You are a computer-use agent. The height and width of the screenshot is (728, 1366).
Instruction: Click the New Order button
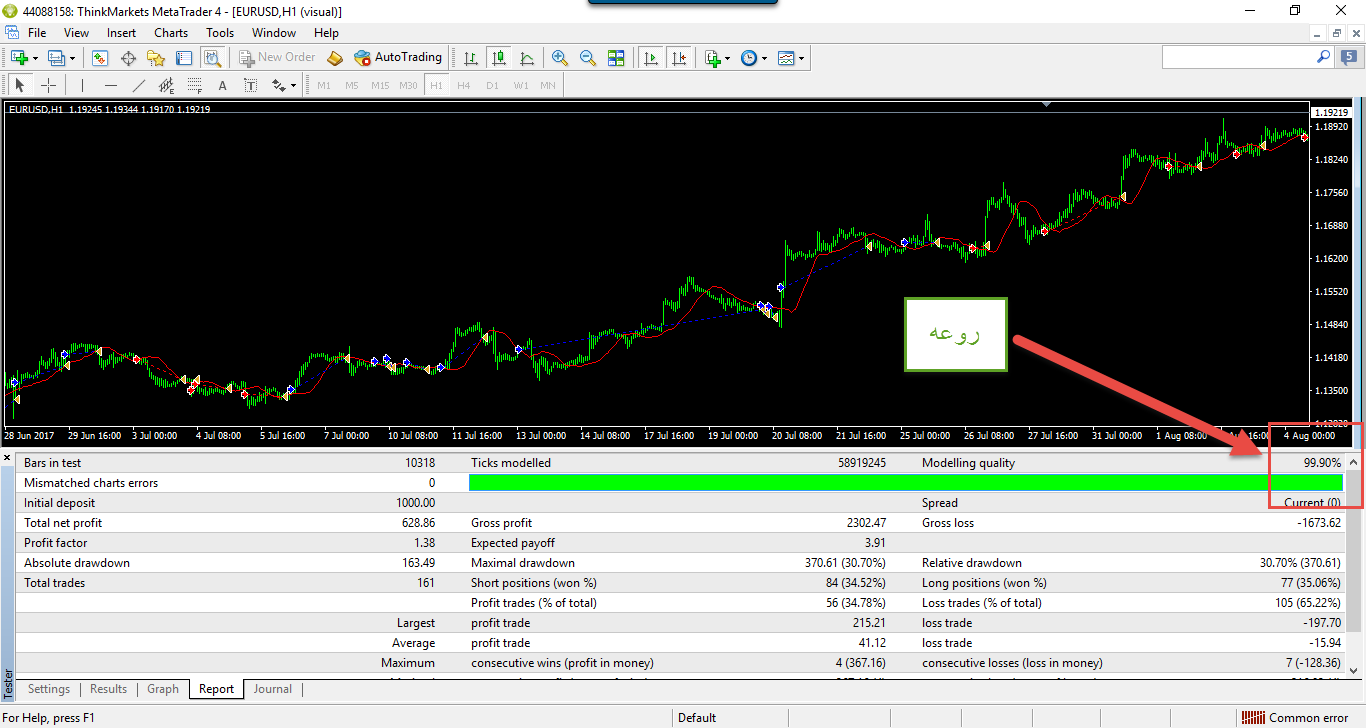[x=277, y=58]
